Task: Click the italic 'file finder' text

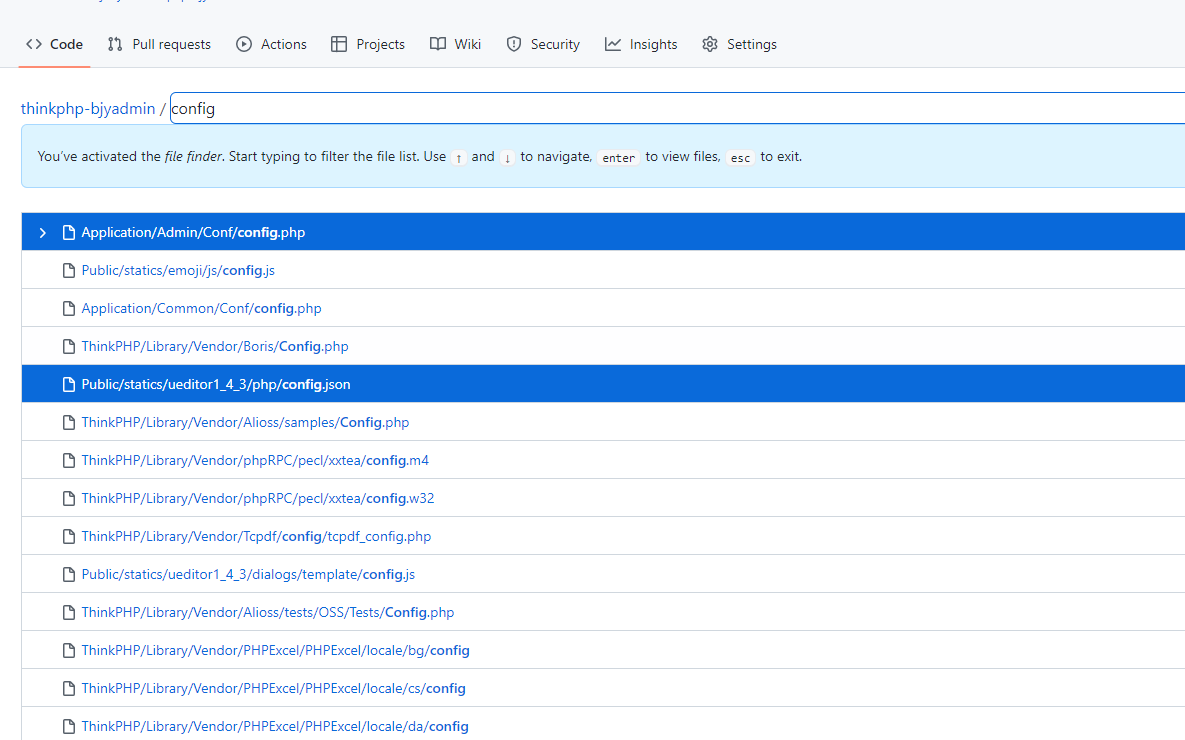Action: pos(193,156)
